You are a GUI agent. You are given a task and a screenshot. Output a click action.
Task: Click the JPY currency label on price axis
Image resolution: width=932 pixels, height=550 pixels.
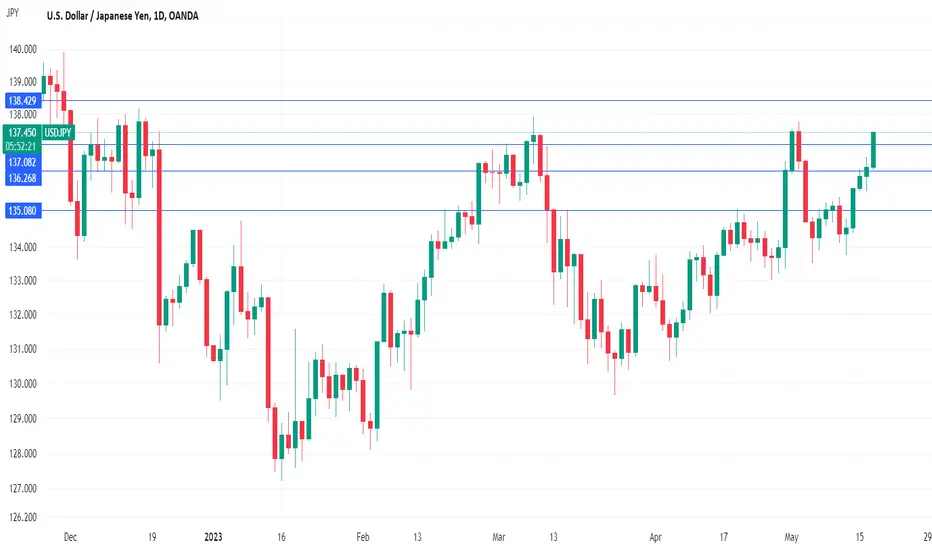pos(12,12)
